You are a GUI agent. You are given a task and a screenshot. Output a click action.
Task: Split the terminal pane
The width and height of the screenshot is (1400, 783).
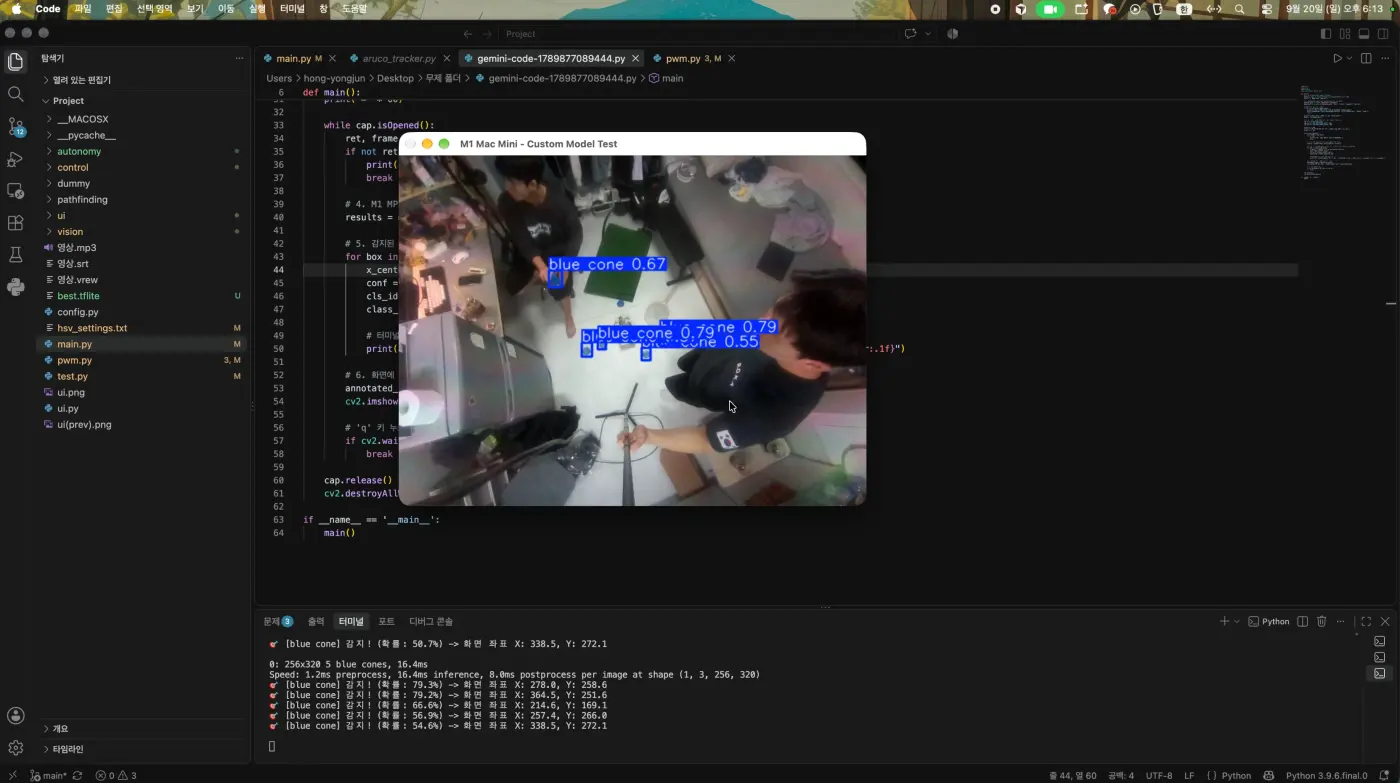tap(1302, 621)
